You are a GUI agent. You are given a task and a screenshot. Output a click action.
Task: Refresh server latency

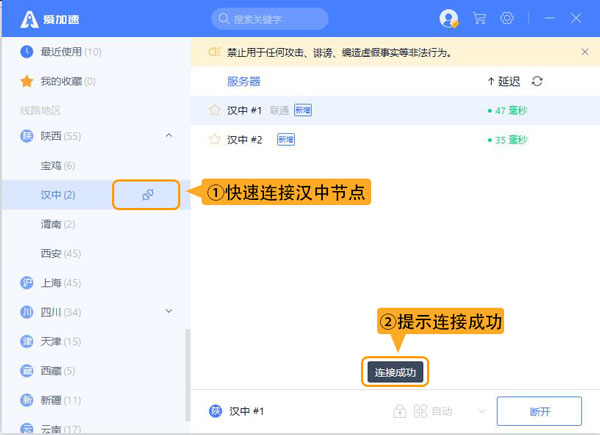pyautogui.click(x=537, y=81)
